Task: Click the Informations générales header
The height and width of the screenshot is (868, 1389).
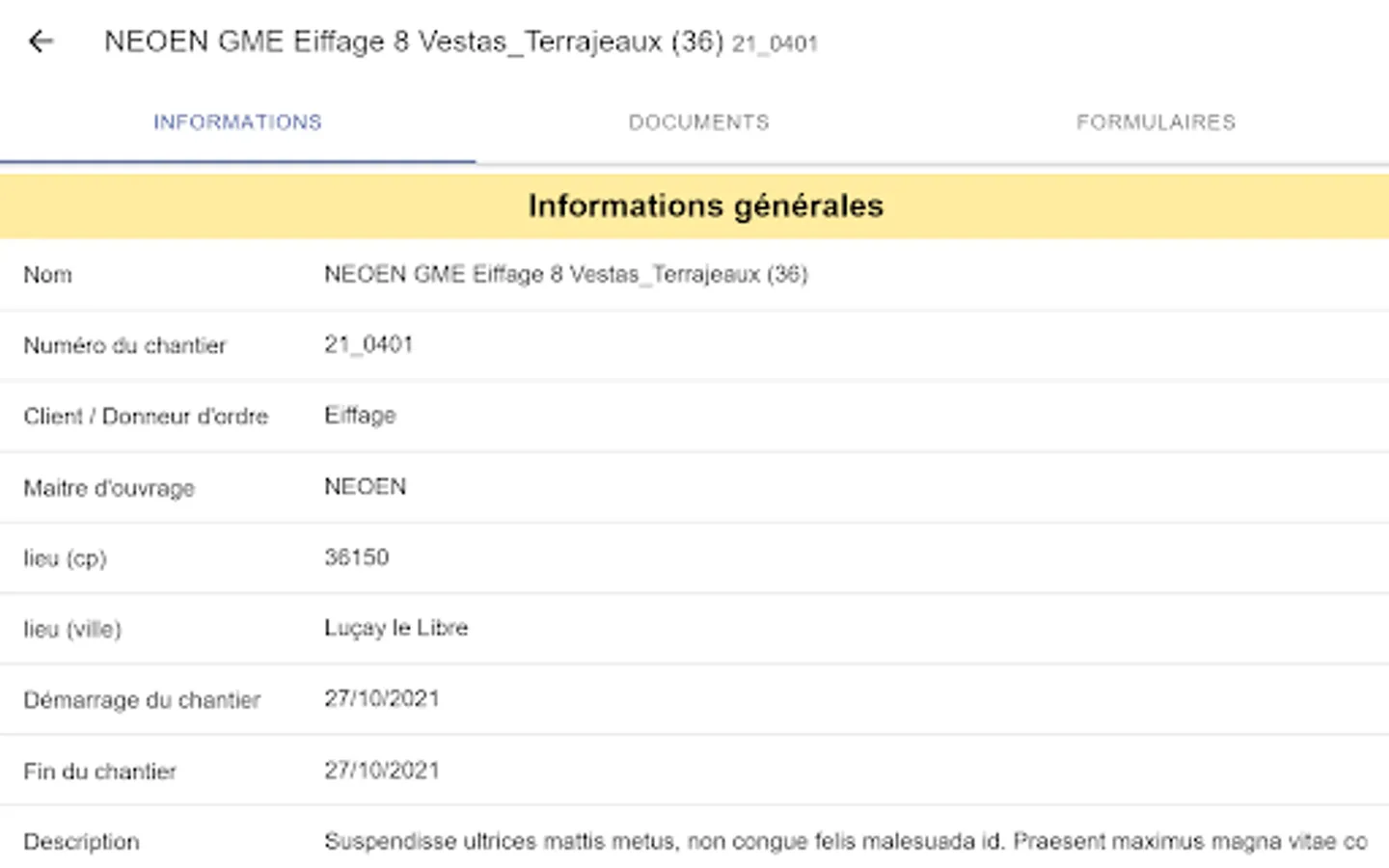Action: click(705, 205)
